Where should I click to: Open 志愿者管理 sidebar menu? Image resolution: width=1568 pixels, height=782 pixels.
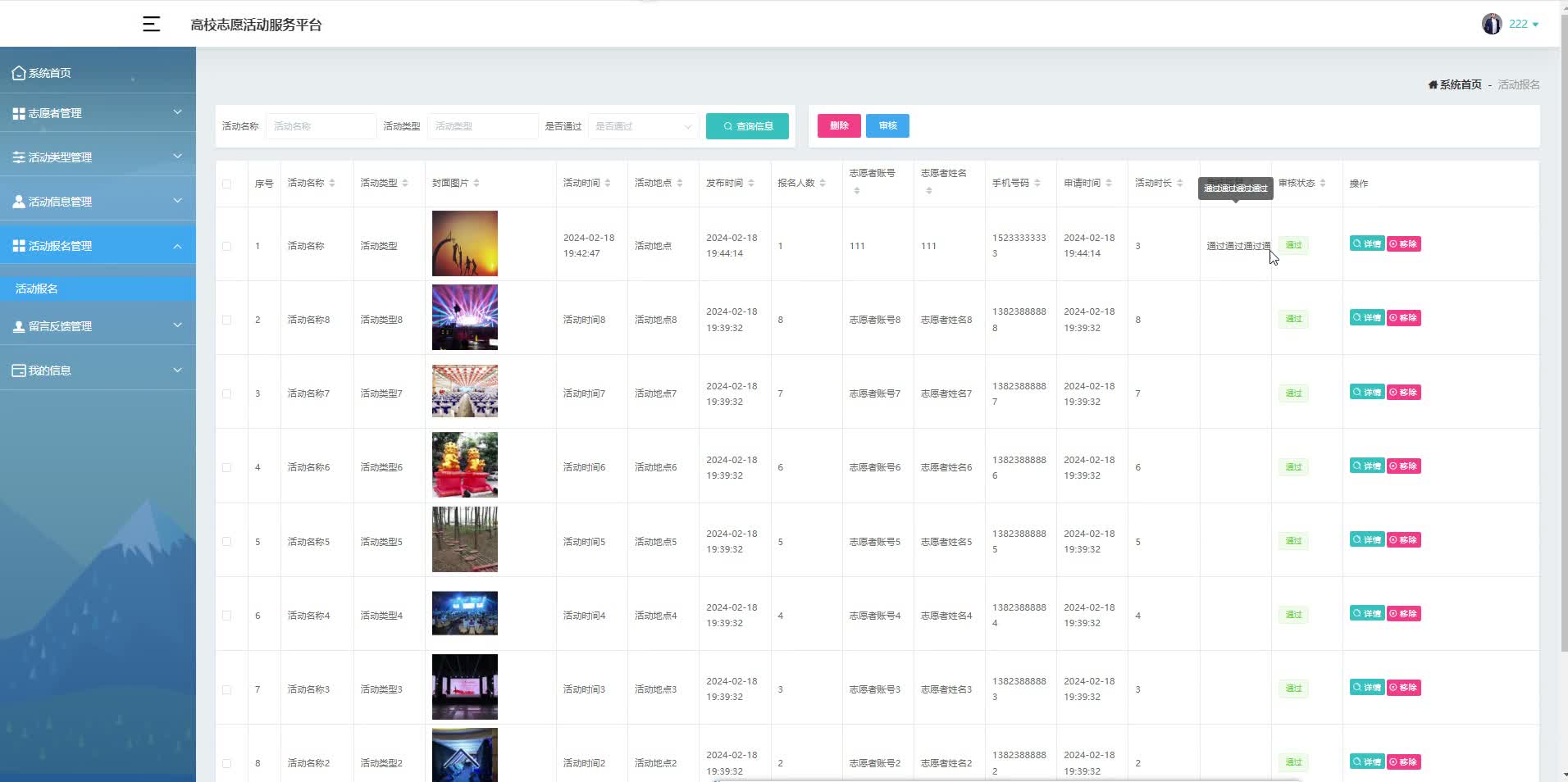coord(98,113)
